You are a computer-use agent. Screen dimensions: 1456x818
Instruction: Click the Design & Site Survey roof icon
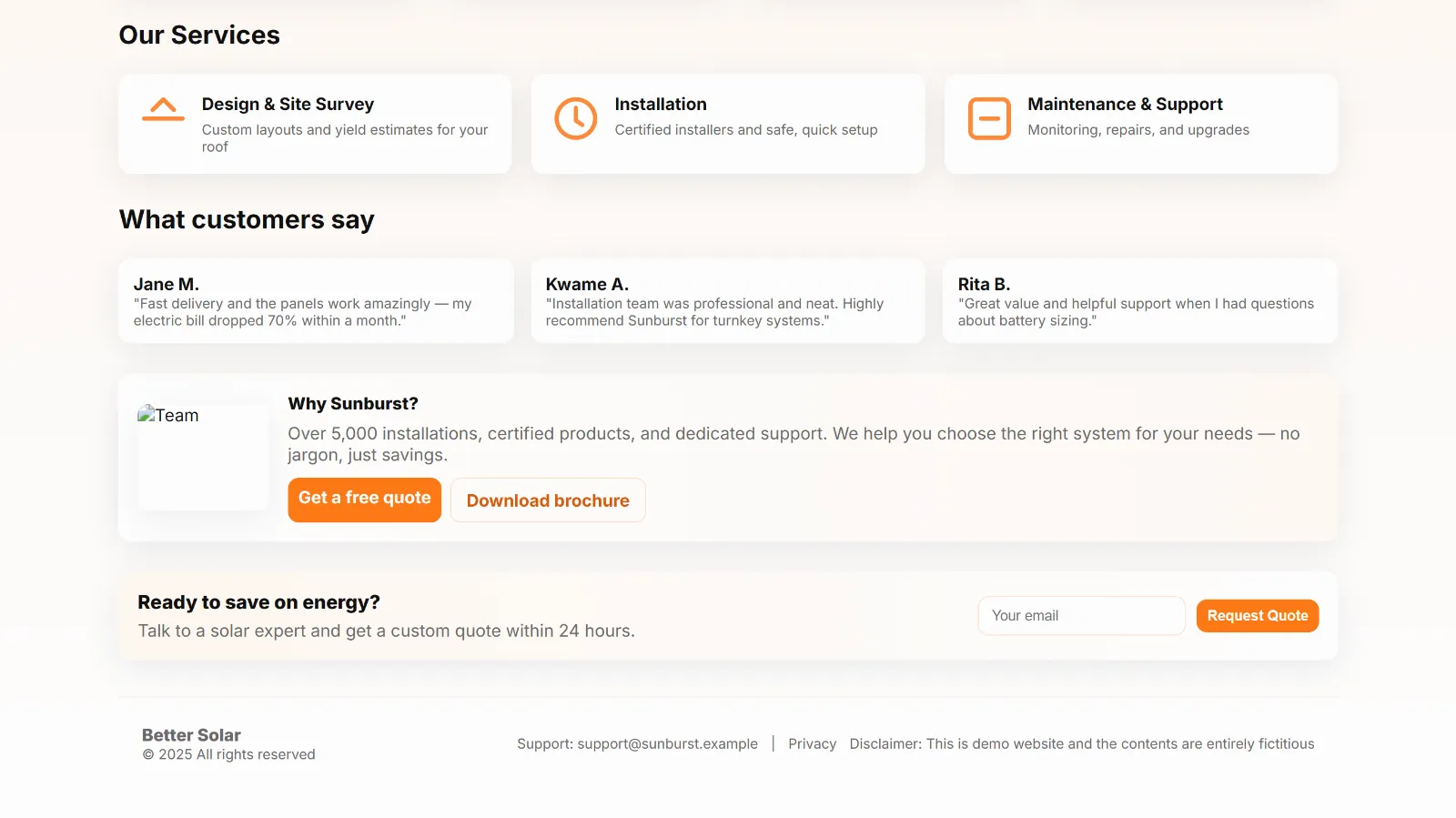[163, 109]
